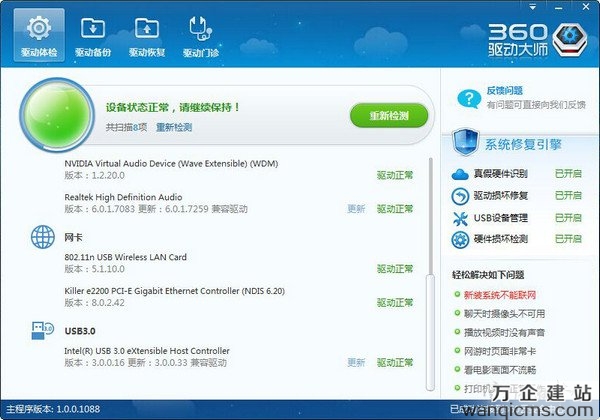Select 802.11n USB Wireless LAN Card row
This screenshot has height=420, width=600.
click(x=239, y=263)
